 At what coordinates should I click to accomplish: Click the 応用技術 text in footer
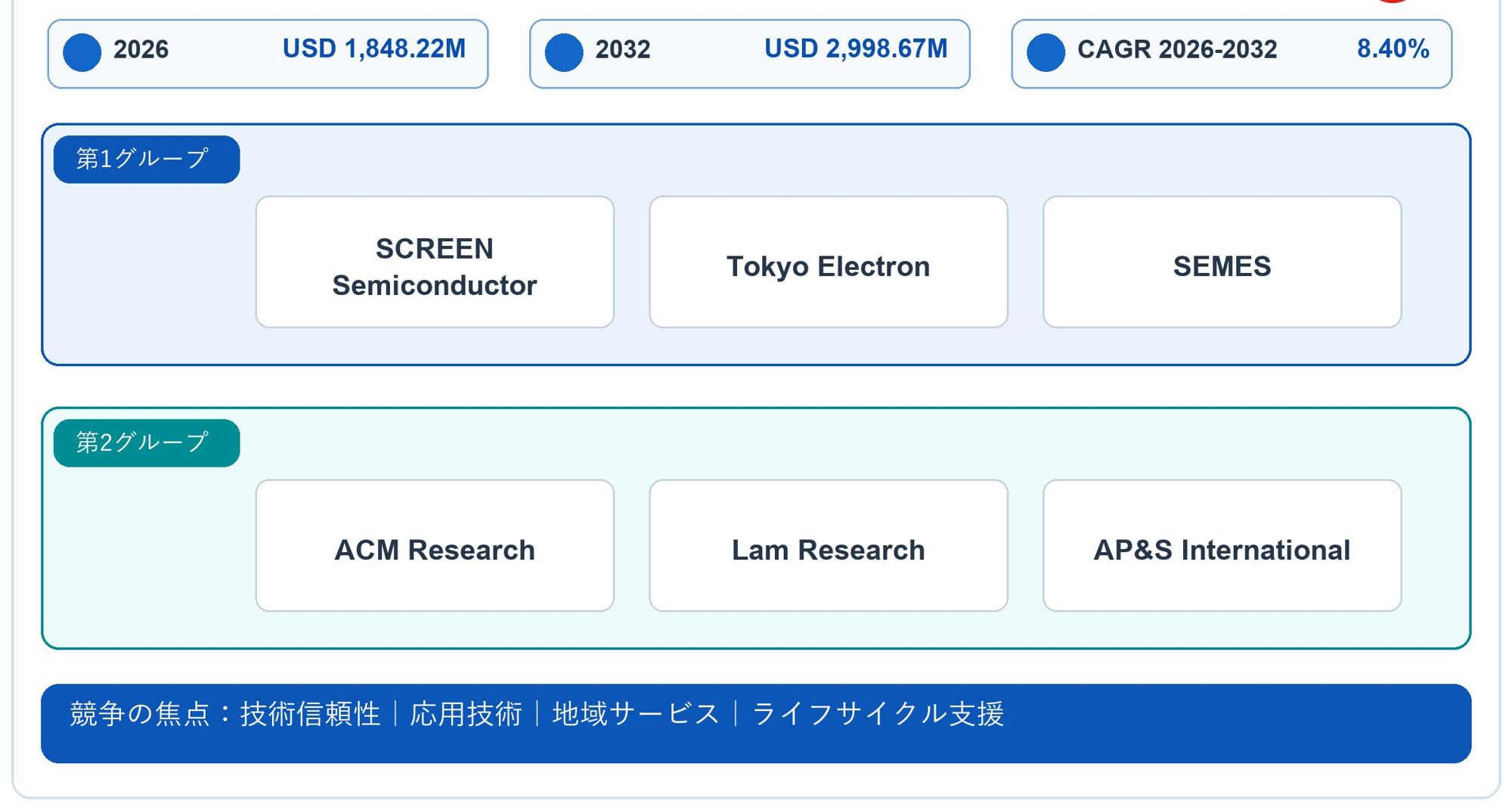pos(466,714)
